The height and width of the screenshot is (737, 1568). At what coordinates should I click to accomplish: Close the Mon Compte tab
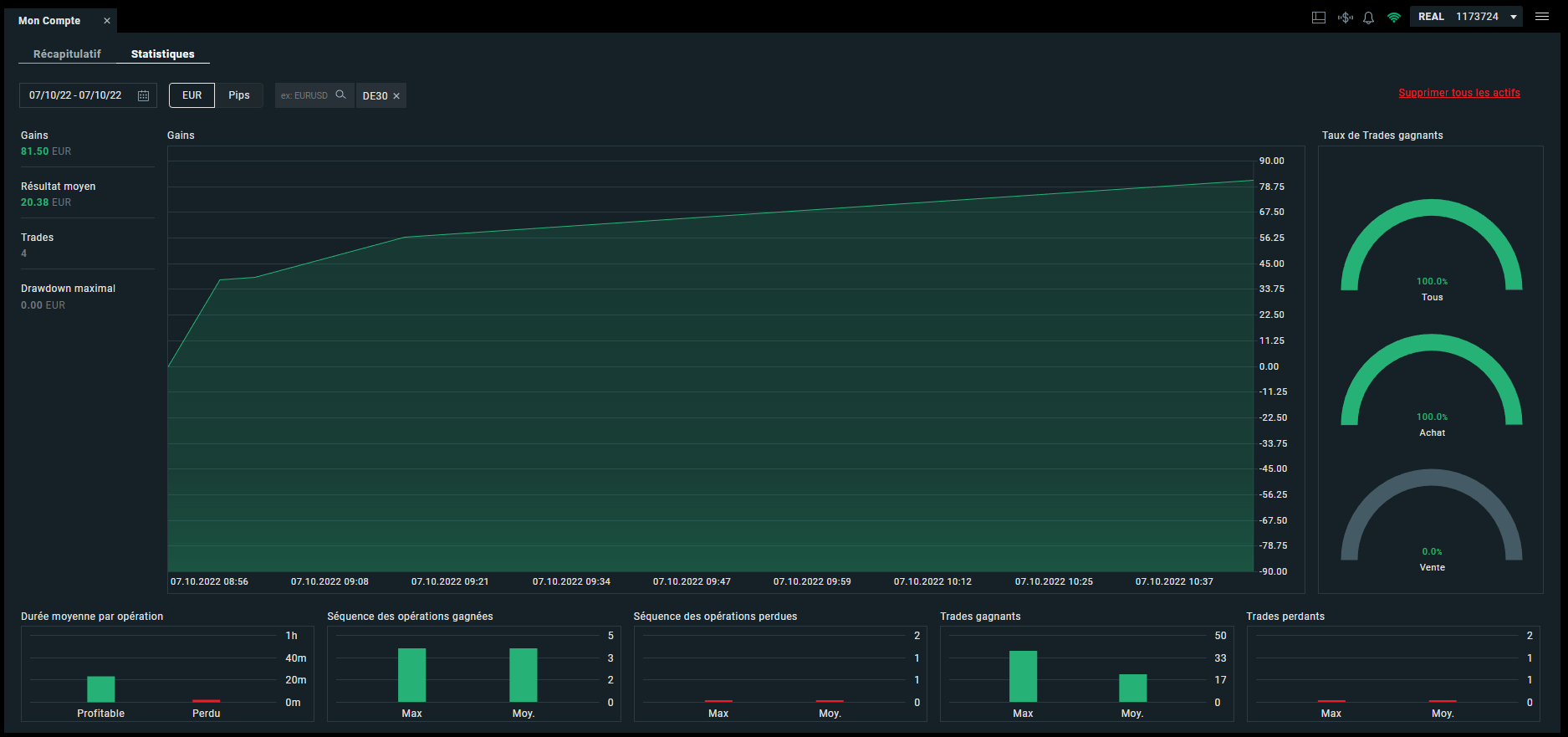[x=107, y=21]
